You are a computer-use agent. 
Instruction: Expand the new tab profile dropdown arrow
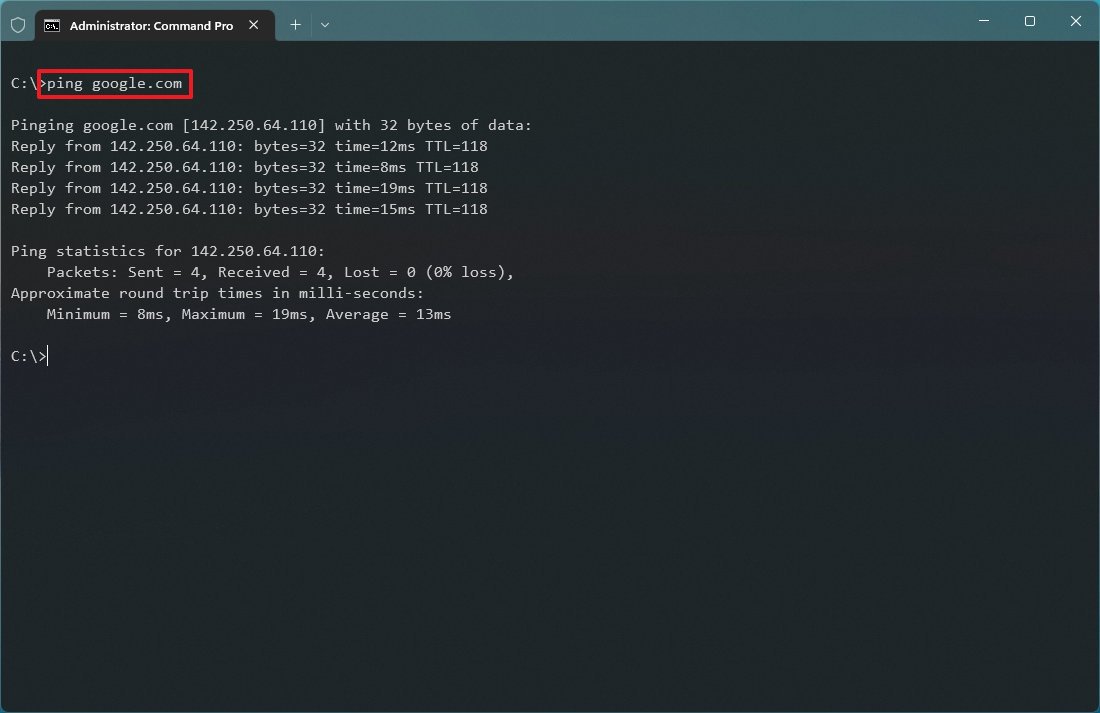click(x=325, y=25)
